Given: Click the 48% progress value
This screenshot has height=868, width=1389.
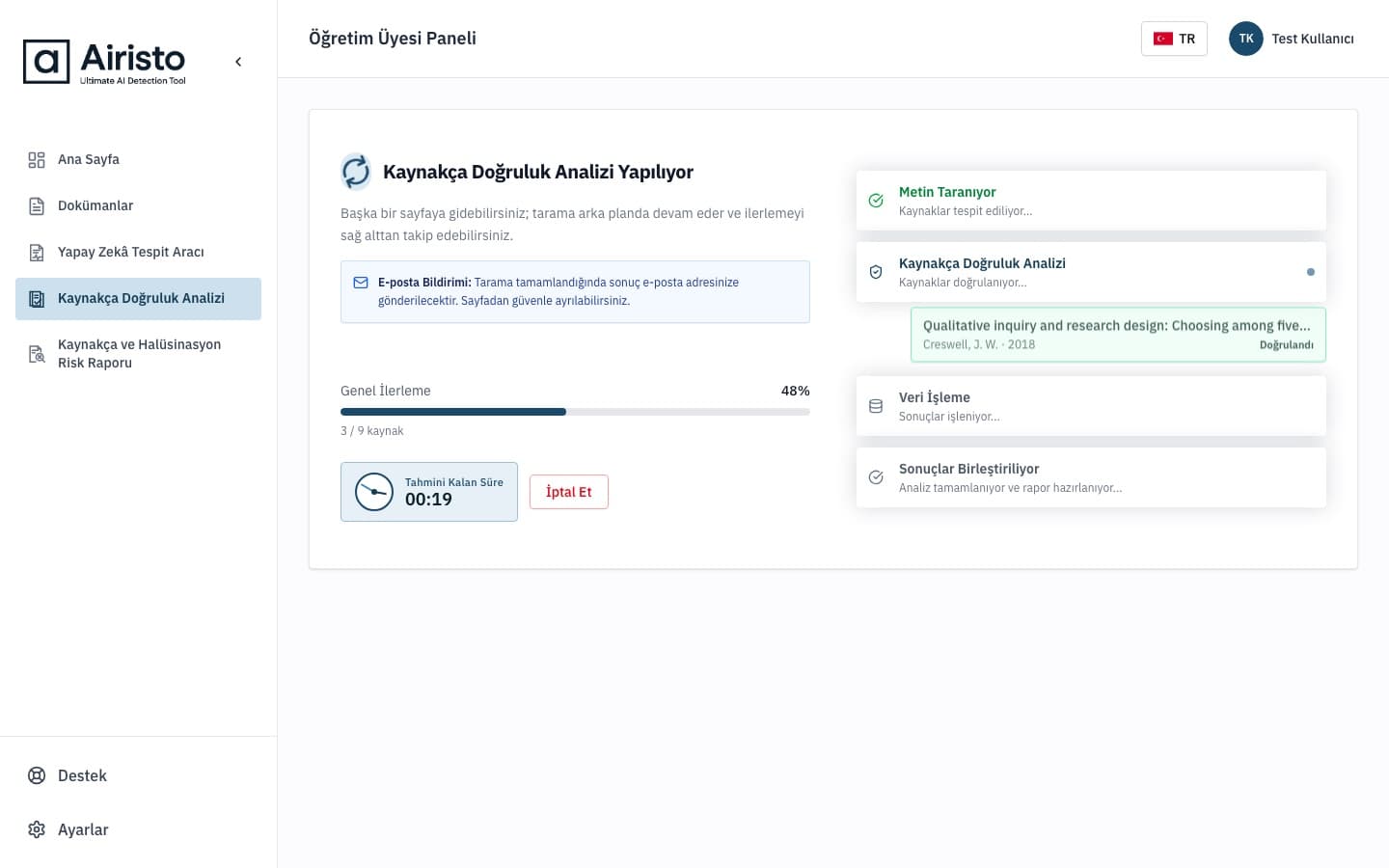Looking at the screenshot, I should (796, 391).
